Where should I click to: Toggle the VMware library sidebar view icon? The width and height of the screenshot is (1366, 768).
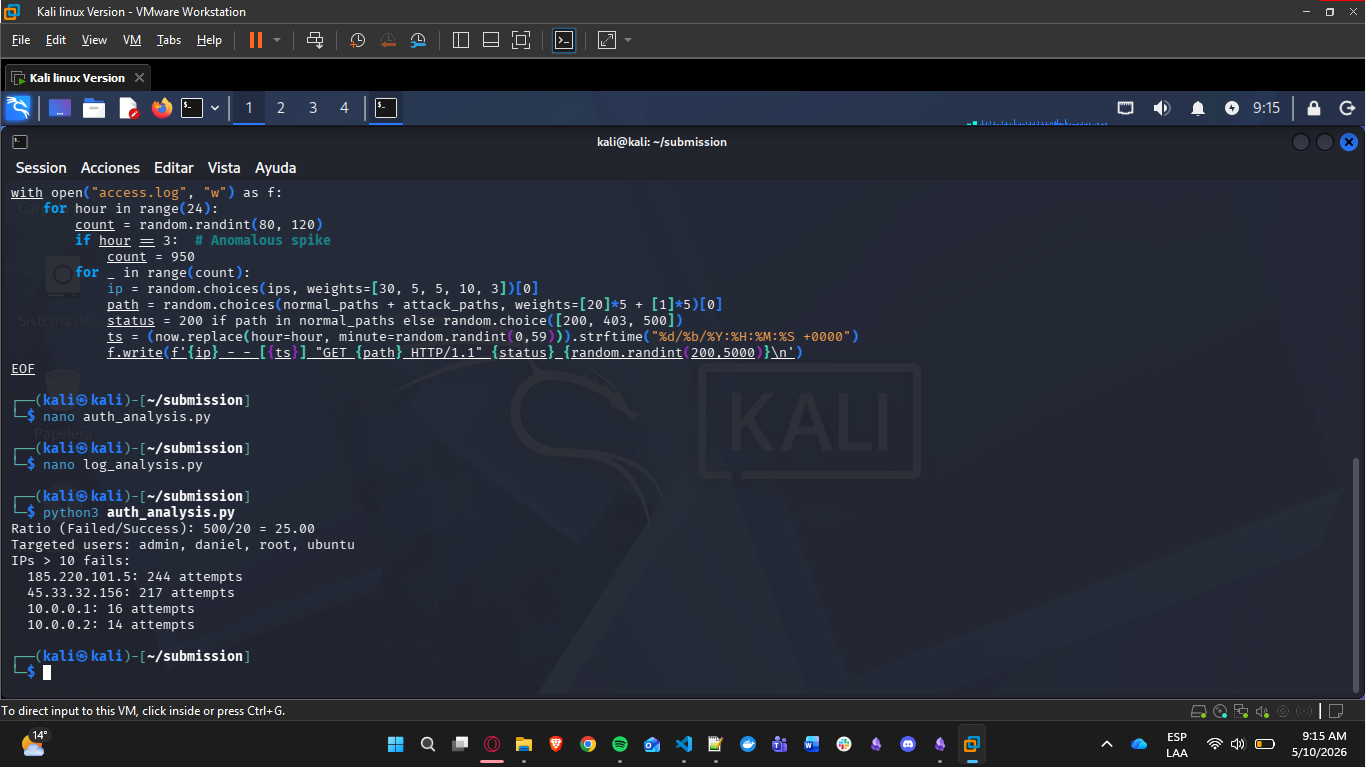pyautogui.click(x=461, y=40)
